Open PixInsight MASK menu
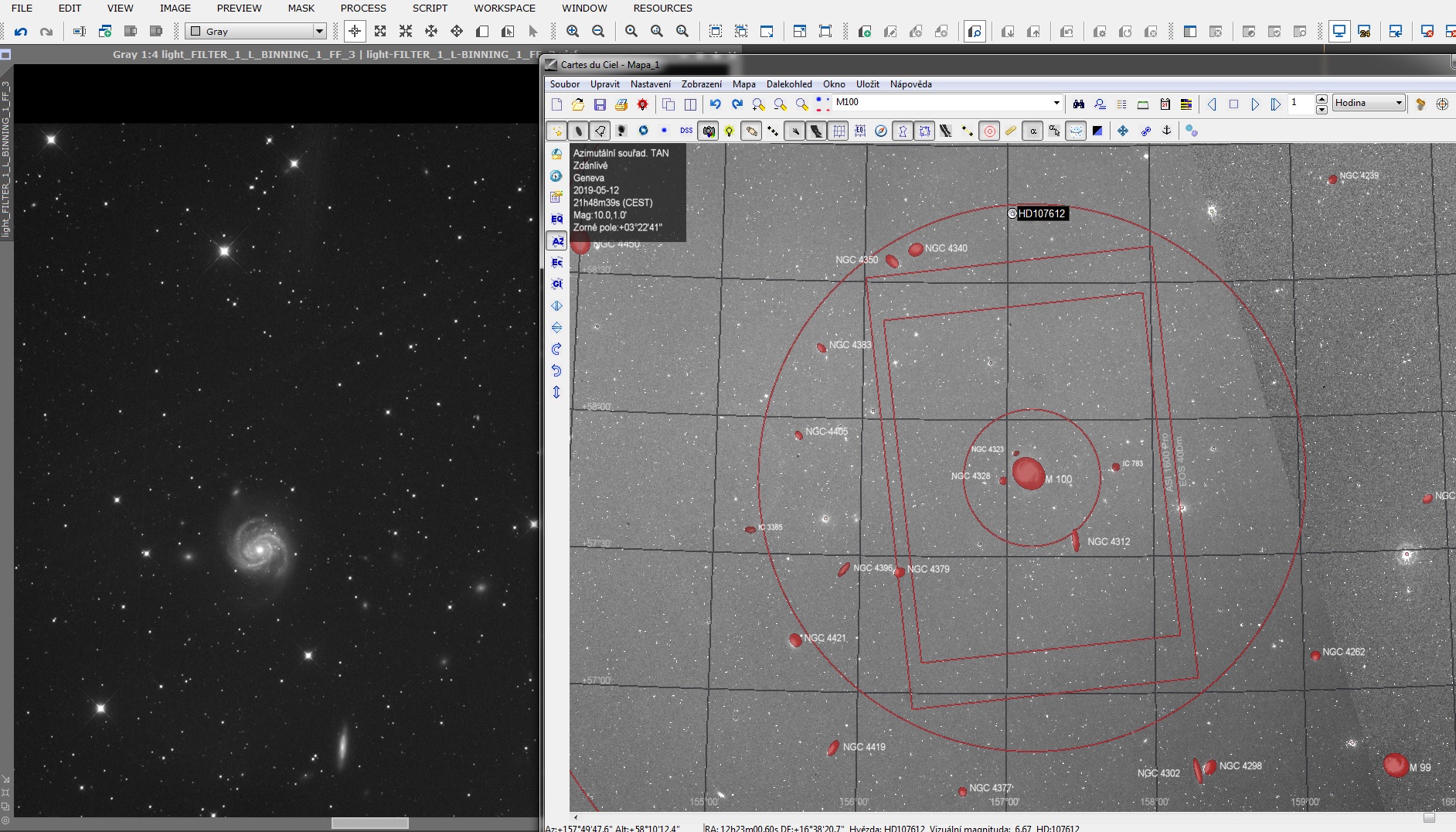The image size is (1456, 832). [x=301, y=9]
